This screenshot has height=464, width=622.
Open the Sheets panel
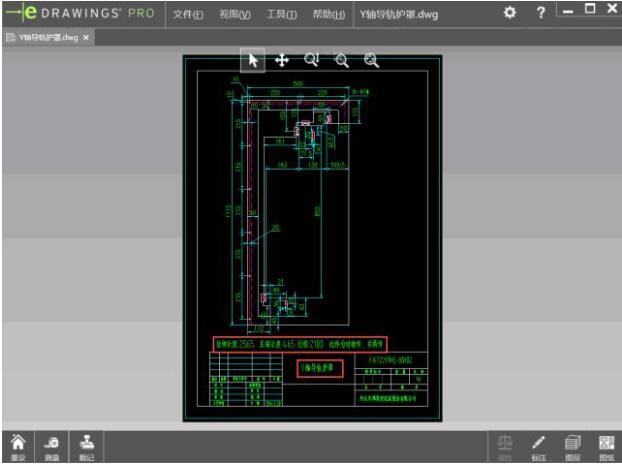(x=605, y=445)
